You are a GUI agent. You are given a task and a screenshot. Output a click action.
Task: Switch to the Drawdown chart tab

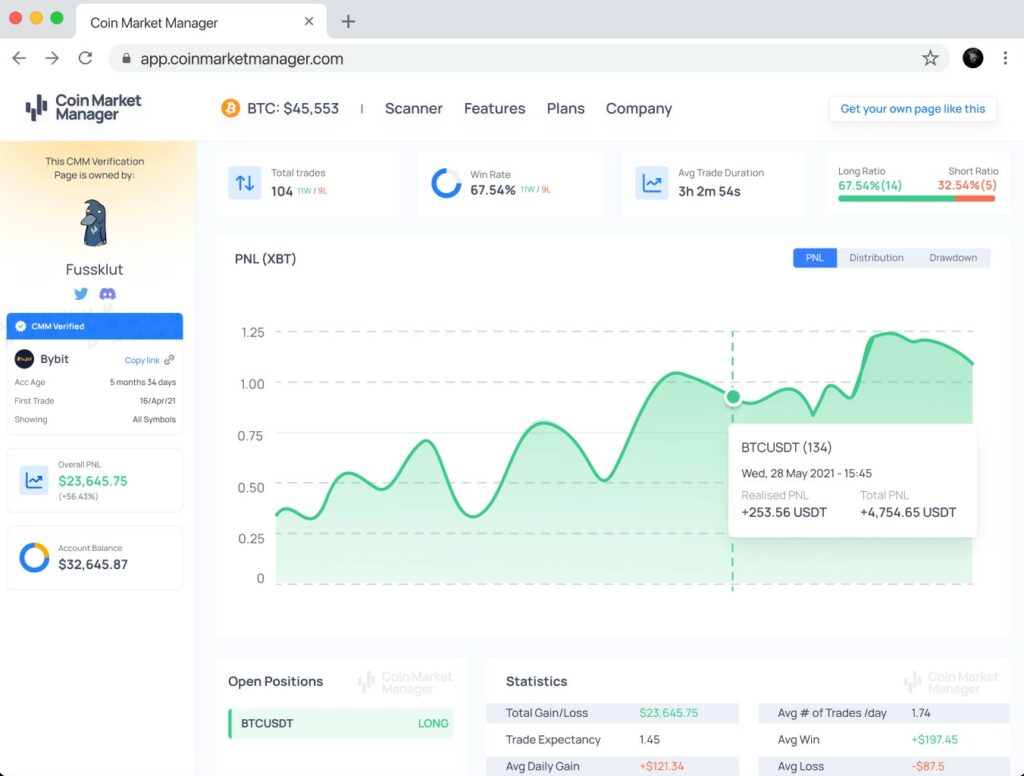[952, 257]
